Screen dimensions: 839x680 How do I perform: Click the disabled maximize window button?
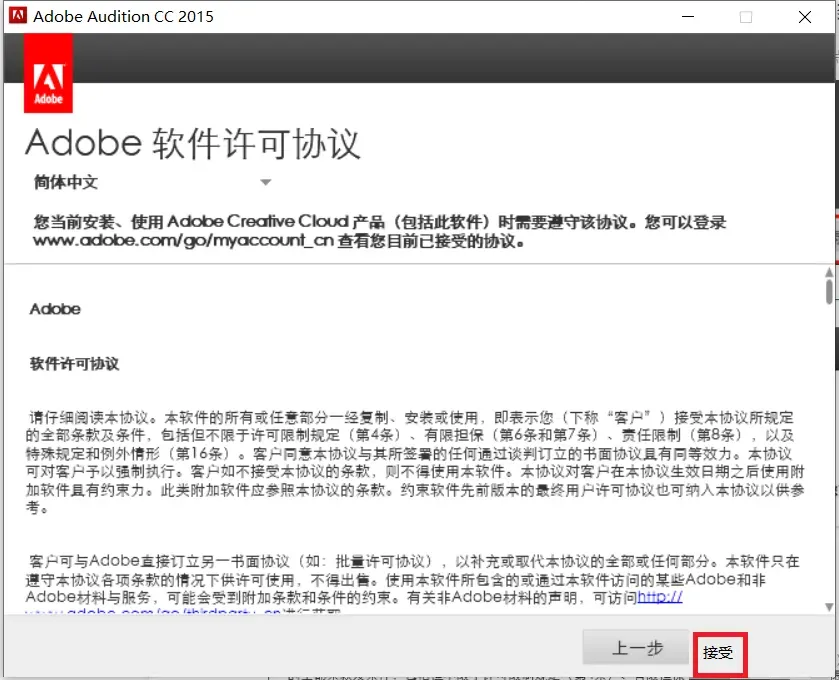tap(746, 17)
